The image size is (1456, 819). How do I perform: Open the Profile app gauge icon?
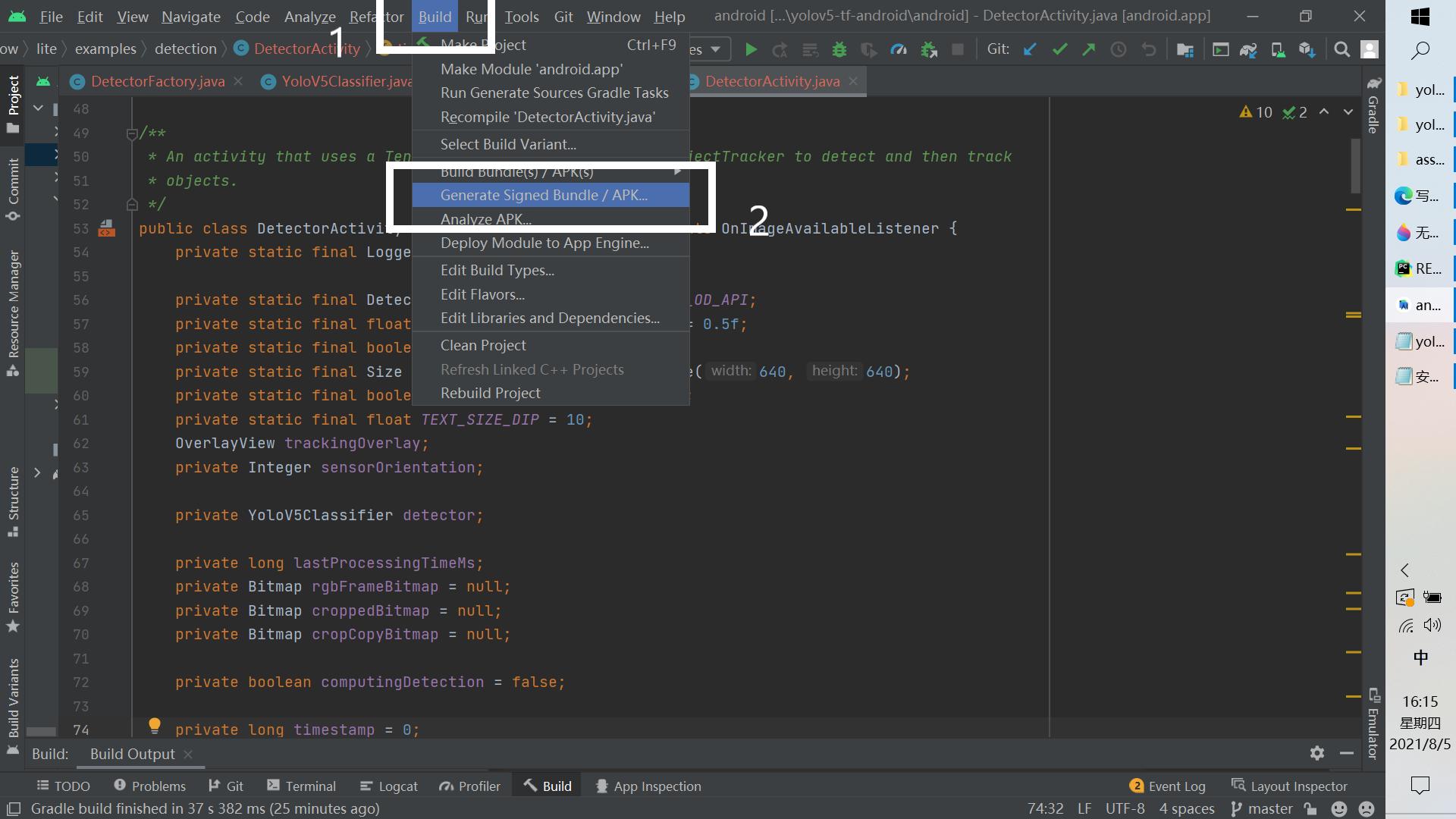click(x=899, y=50)
